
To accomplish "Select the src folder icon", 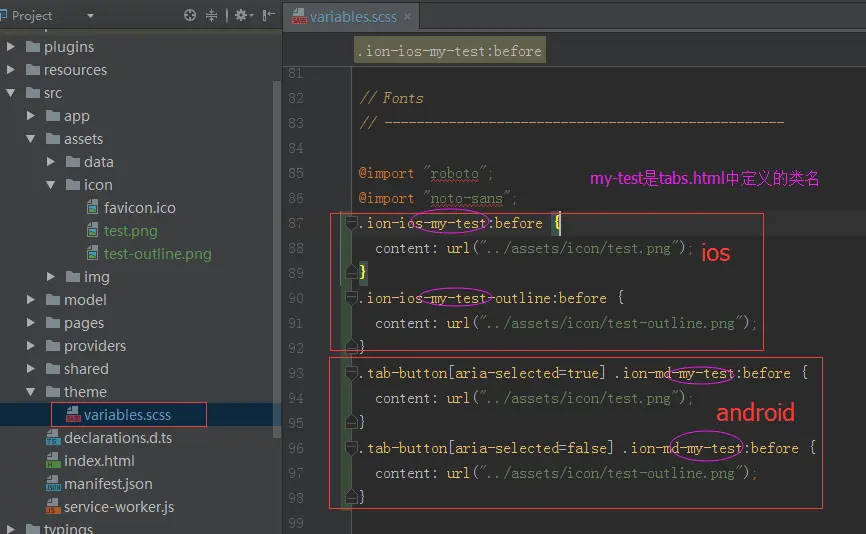I will [x=33, y=93].
